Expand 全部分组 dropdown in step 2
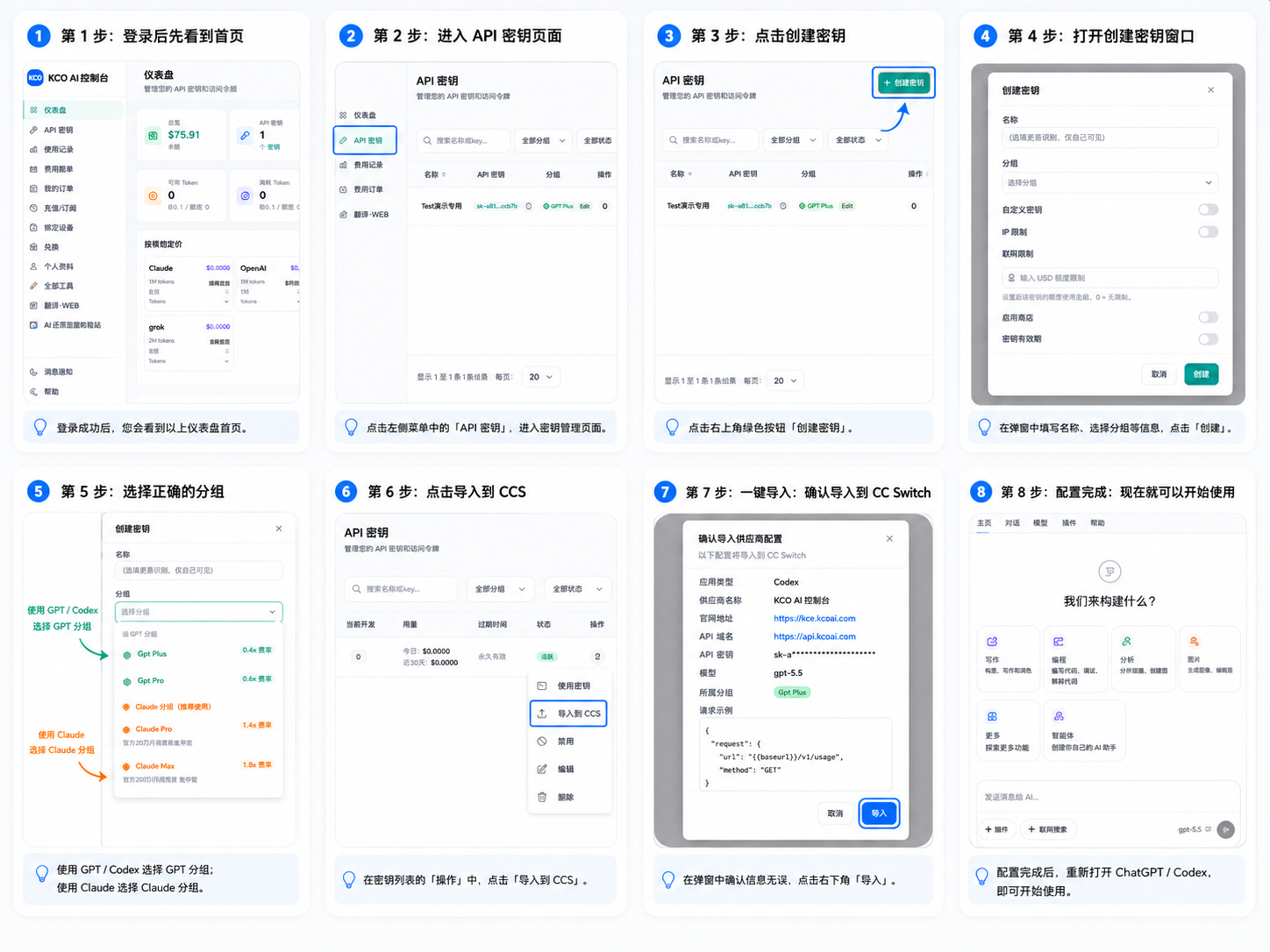Viewport: 1270px width, 952px height. [543, 140]
